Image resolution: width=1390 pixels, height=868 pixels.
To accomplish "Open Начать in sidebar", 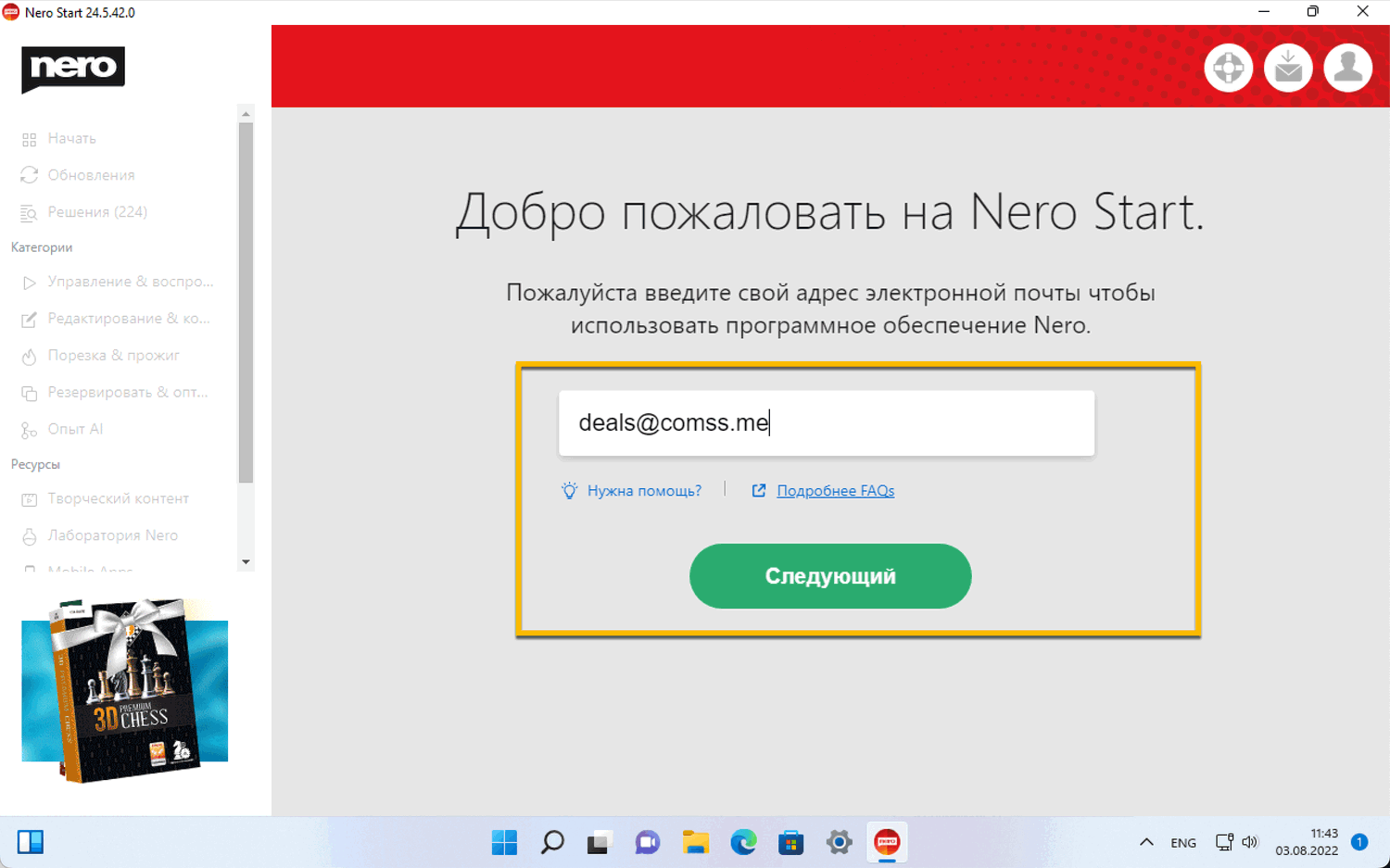I will [72, 138].
